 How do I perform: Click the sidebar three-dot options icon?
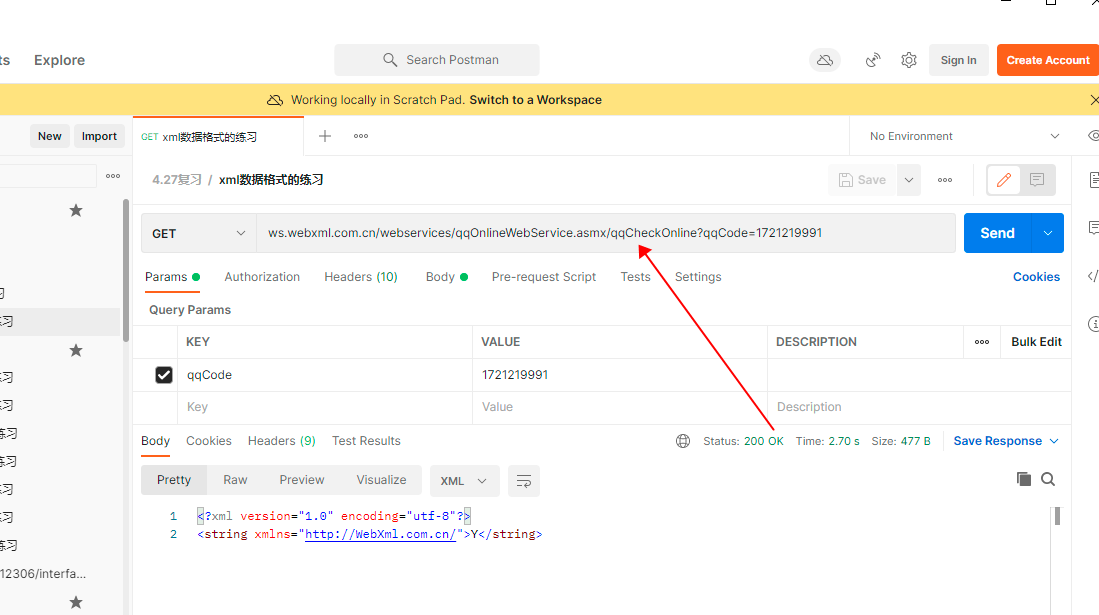(x=113, y=176)
